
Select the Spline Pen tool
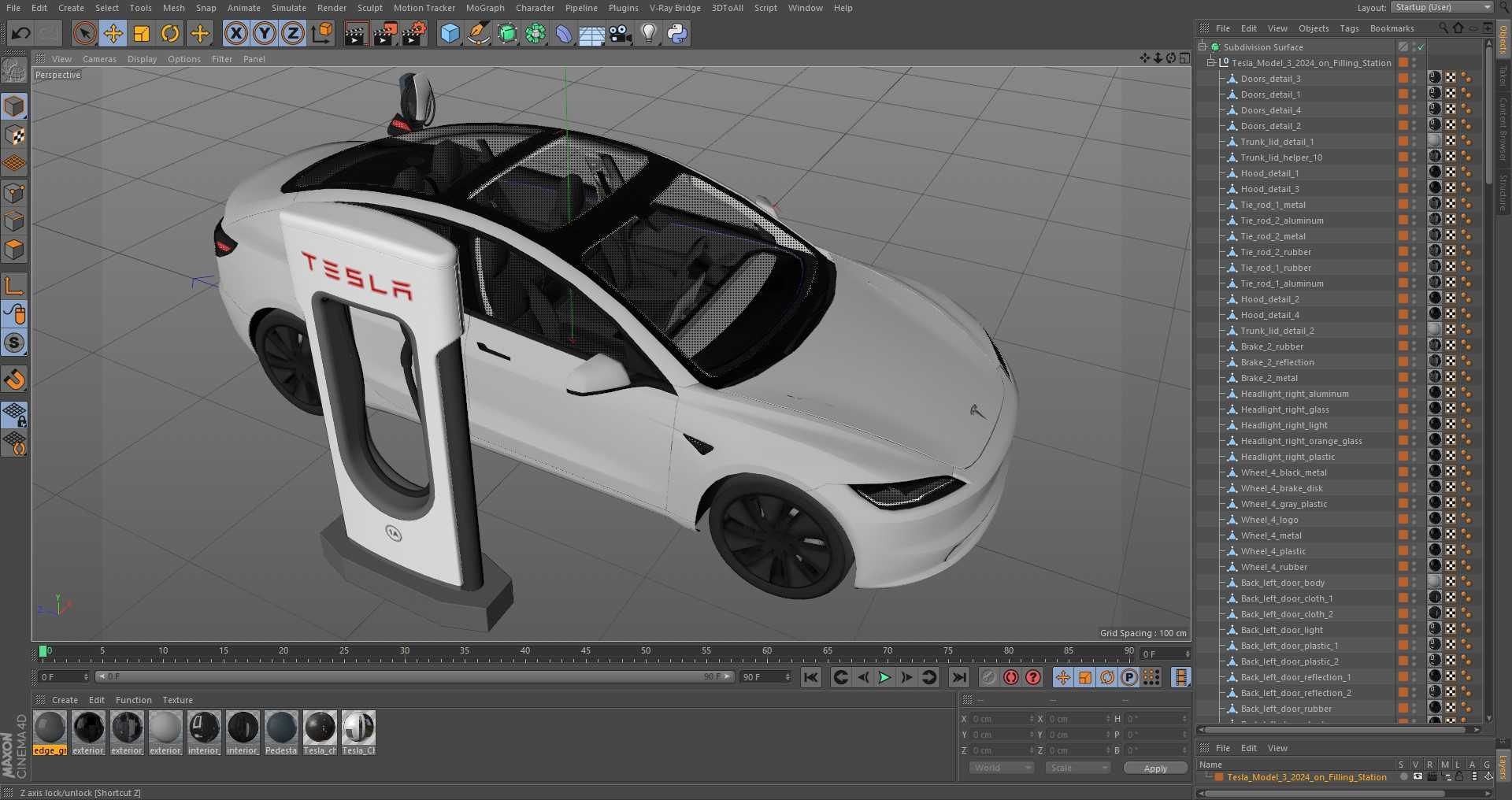click(x=478, y=33)
